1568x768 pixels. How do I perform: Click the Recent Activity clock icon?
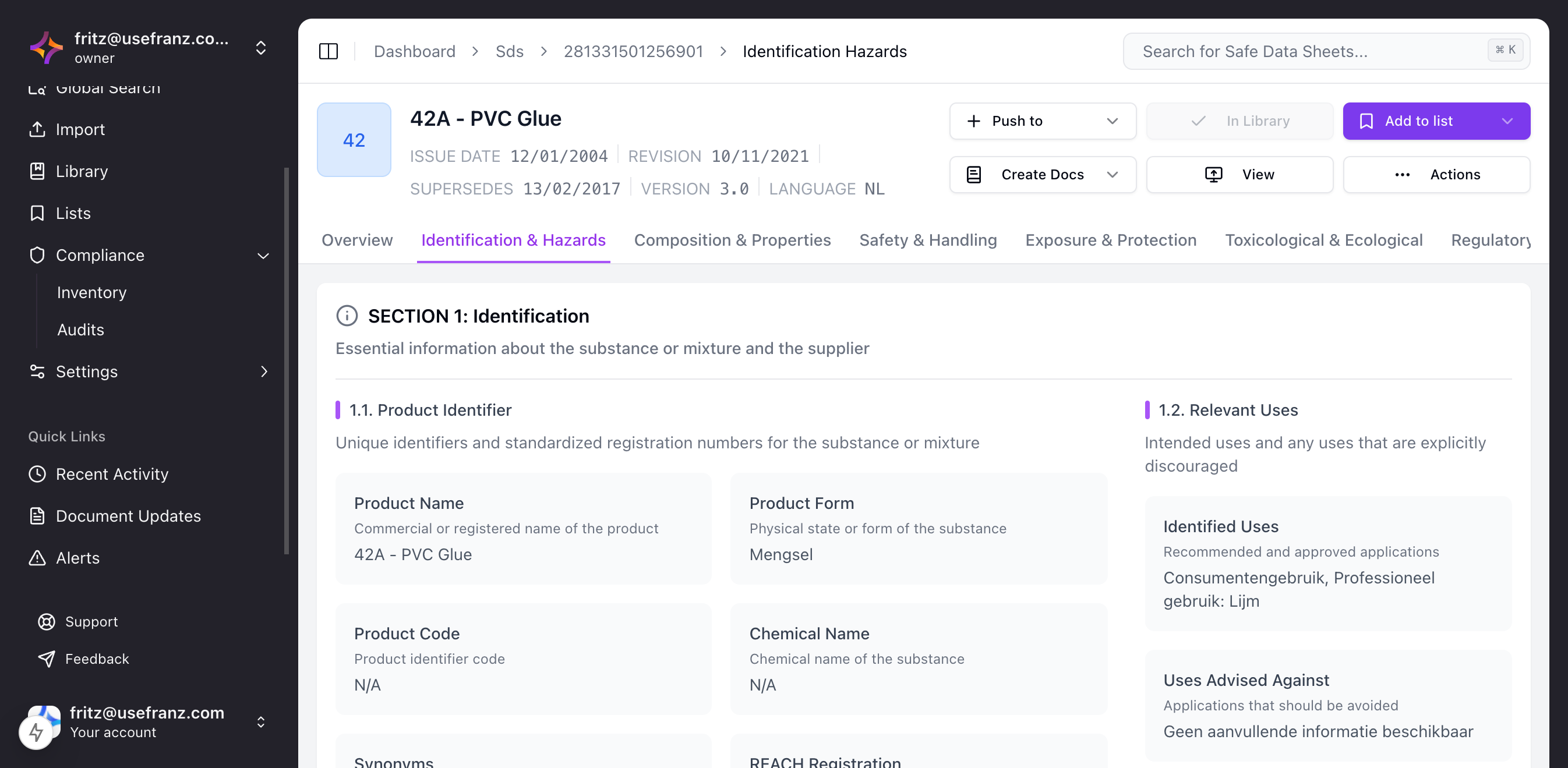coord(37,473)
